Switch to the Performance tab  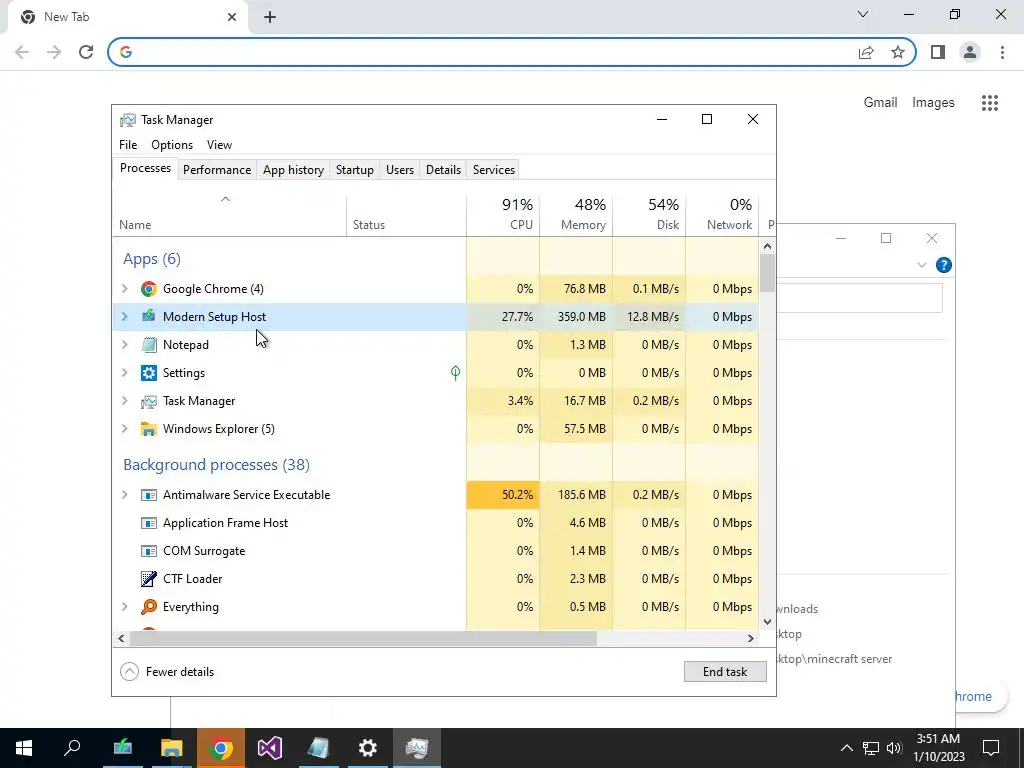[217, 170]
